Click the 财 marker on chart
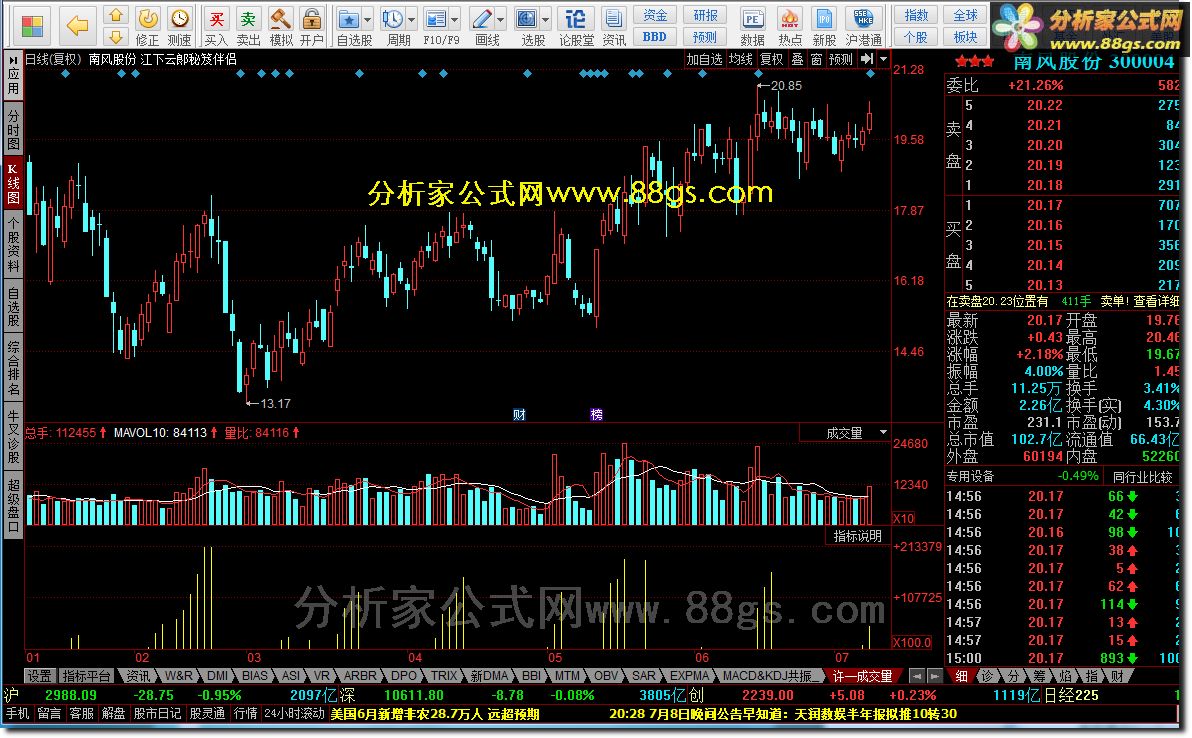 point(519,414)
